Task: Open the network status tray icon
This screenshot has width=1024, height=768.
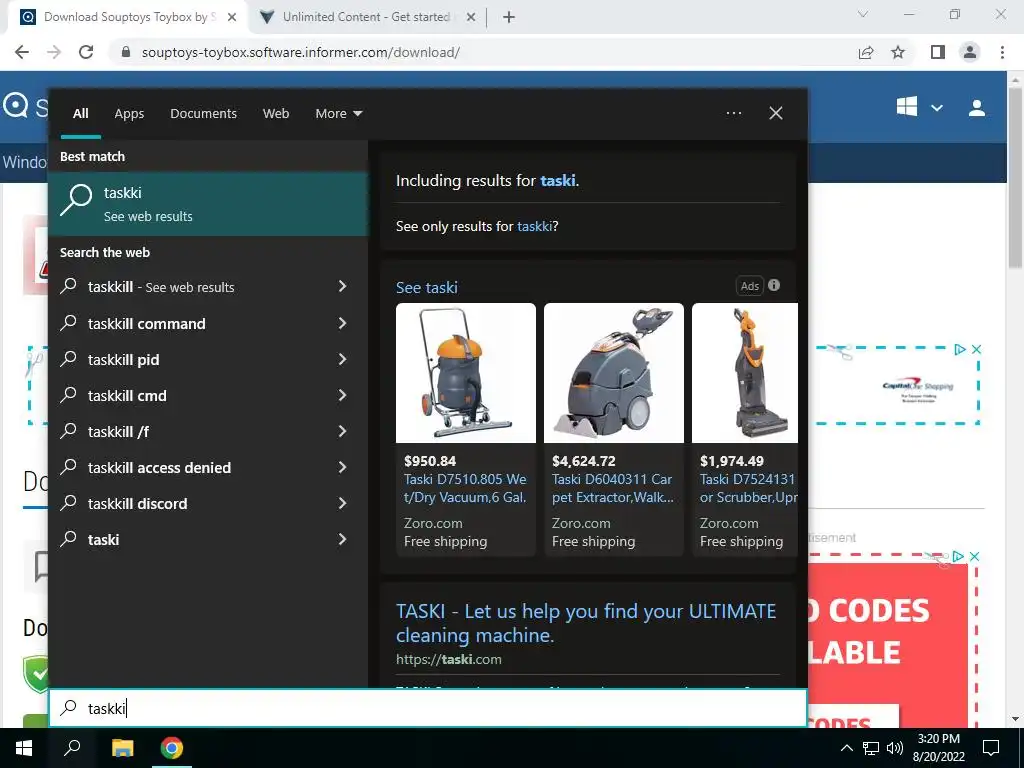Action: pyautogui.click(x=871, y=748)
